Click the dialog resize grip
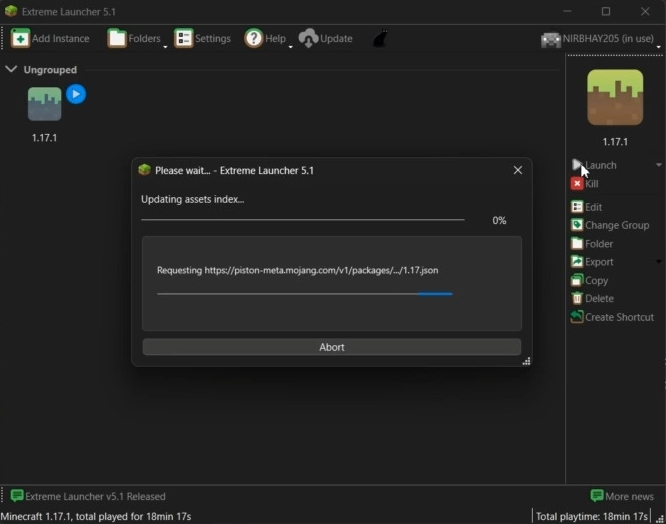The width and height of the screenshot is (666, 524). click(x=526, y=361)
